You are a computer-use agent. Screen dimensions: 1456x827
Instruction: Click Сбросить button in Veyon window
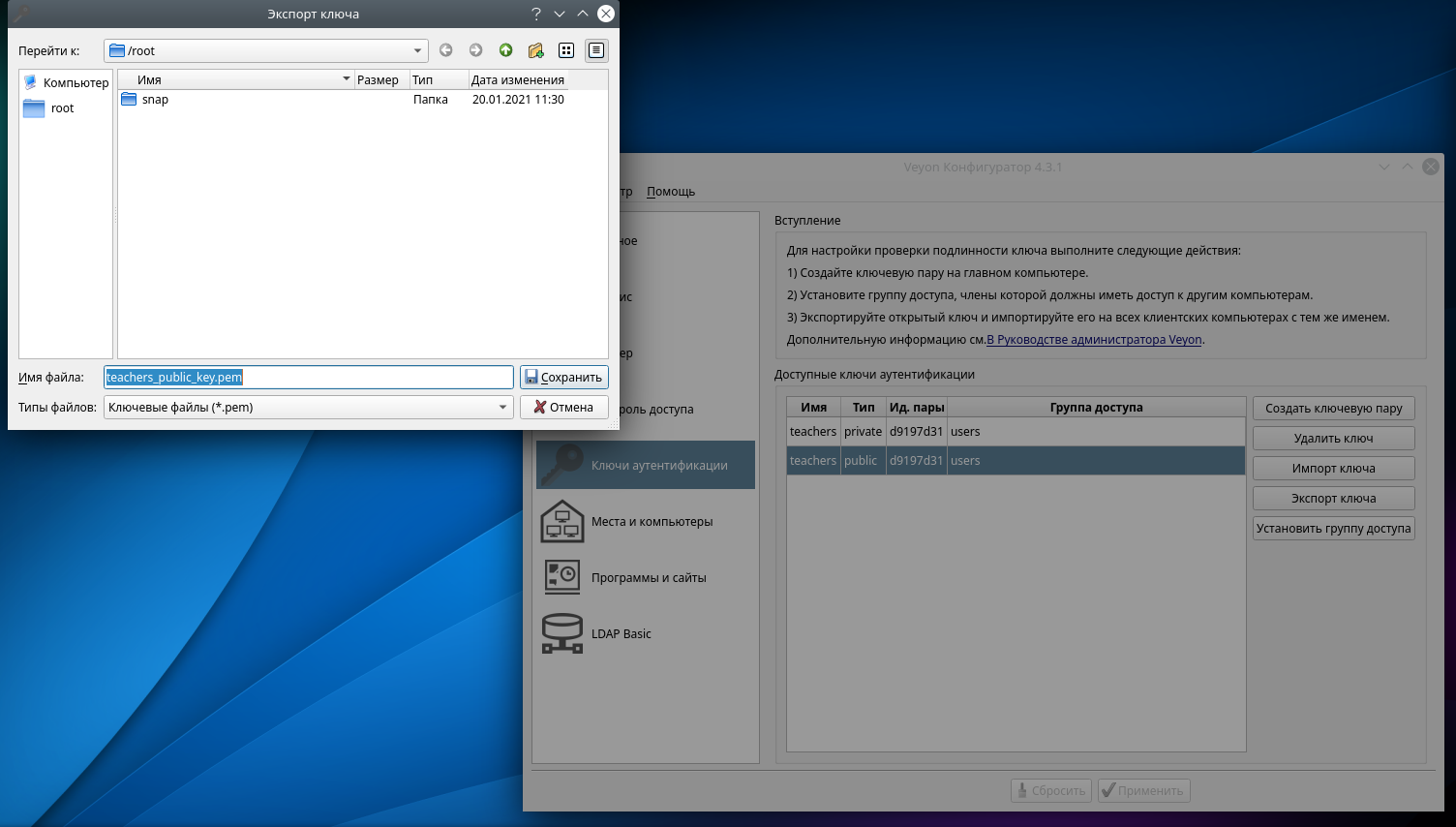point(1051,791)
